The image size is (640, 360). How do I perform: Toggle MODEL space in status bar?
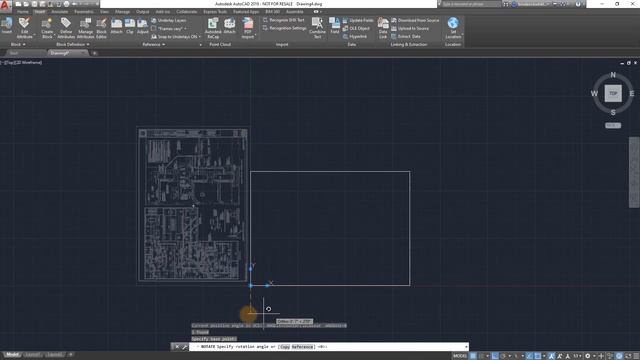point(460,356)
